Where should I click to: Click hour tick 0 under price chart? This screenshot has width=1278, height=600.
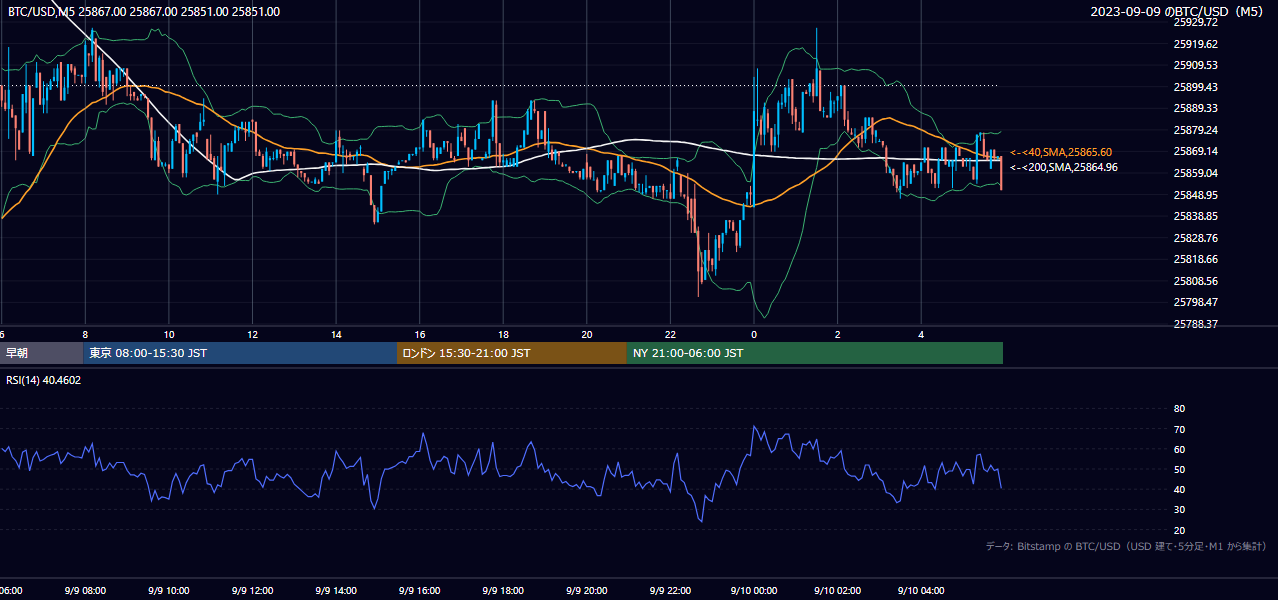[754, 335]
